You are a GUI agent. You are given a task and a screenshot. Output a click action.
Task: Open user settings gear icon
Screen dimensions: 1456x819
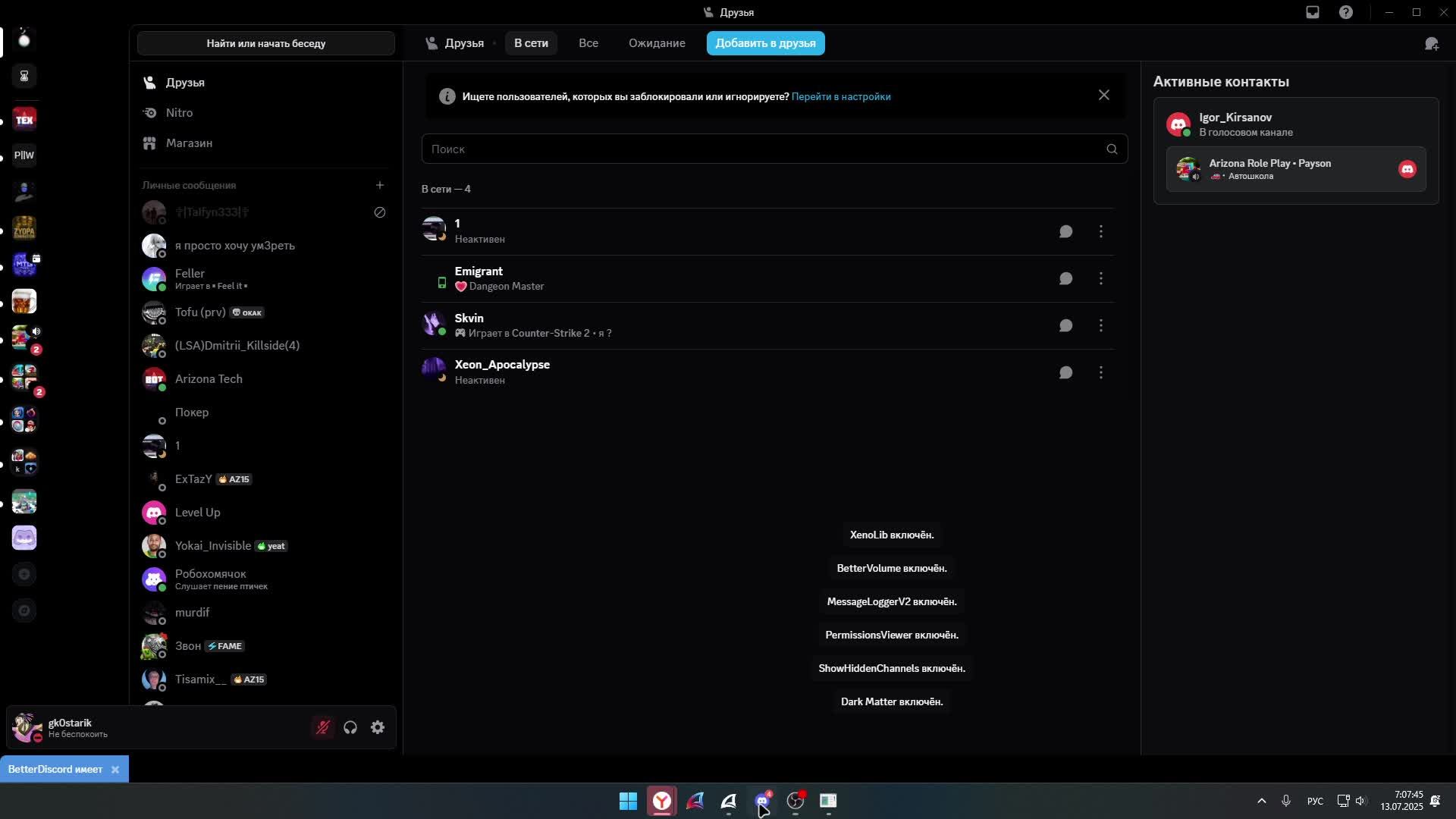pos(378,728)
